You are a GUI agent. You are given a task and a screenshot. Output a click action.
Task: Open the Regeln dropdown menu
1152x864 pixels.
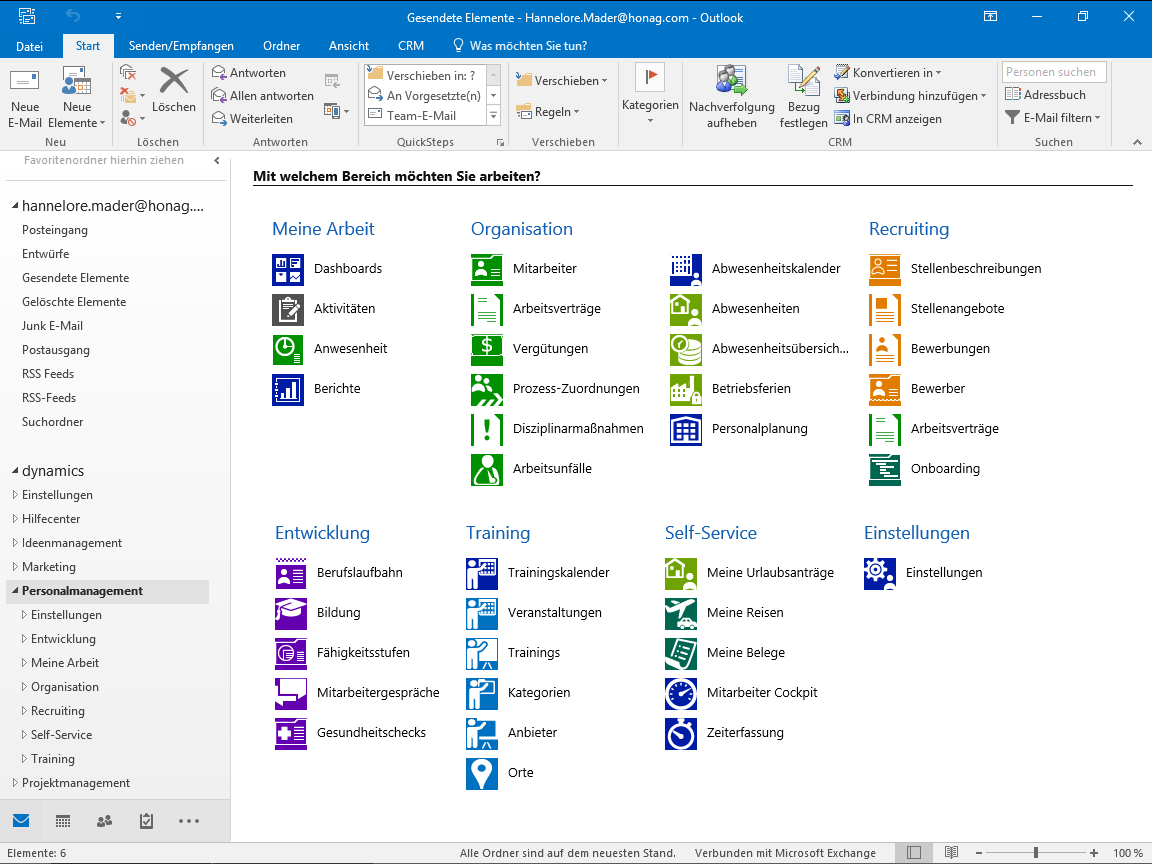pyautogui.click(x=548, y=112)
